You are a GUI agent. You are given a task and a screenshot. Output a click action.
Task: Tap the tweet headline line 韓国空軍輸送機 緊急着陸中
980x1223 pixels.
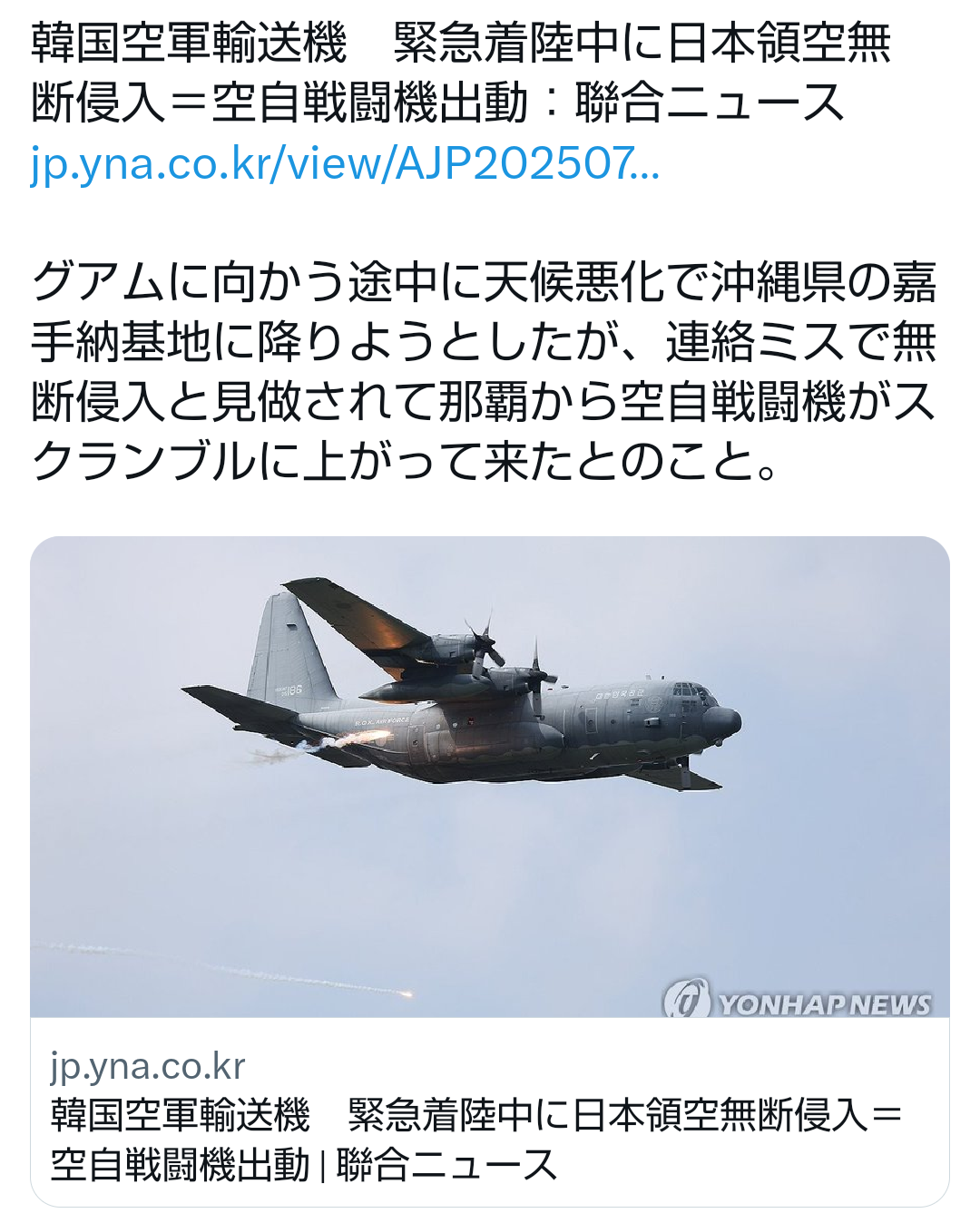[x=461, y=44]
